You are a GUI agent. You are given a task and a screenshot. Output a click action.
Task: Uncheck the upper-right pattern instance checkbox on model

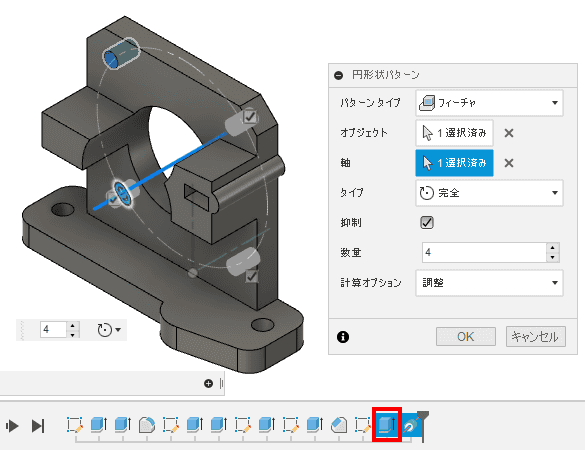pyautogui.click(x=250, y=117)
